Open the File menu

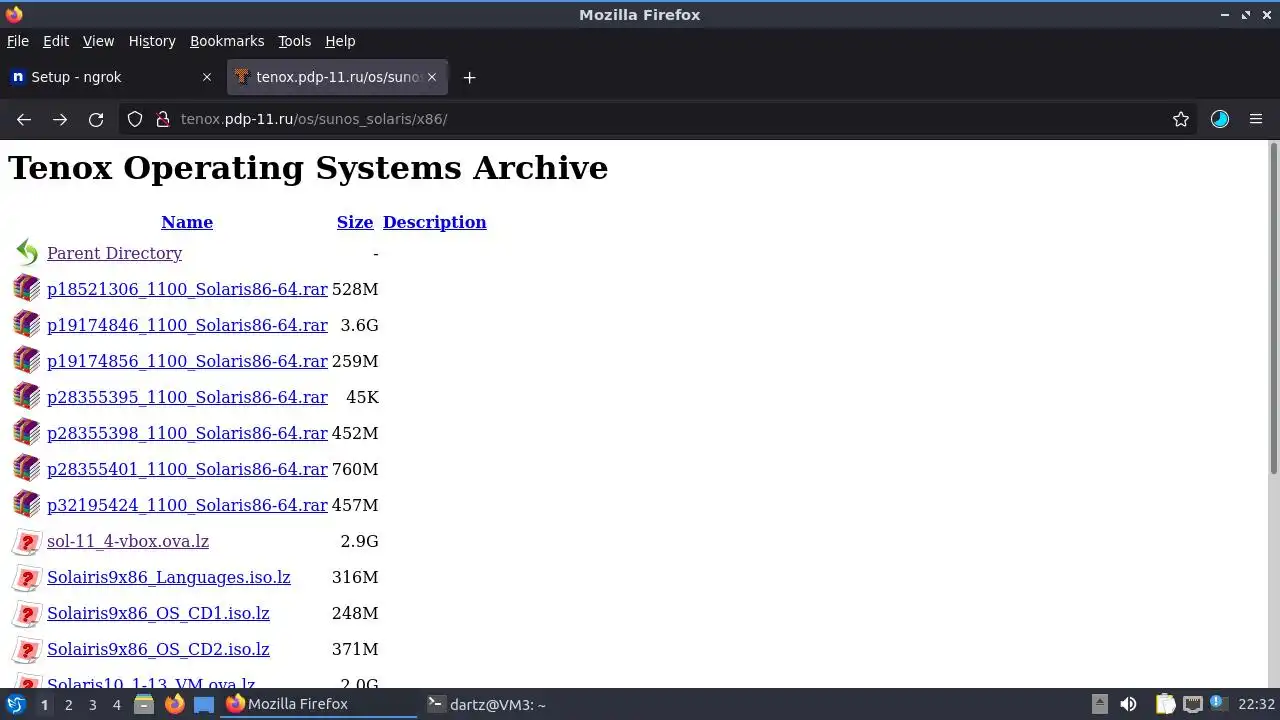coord(18,41)
